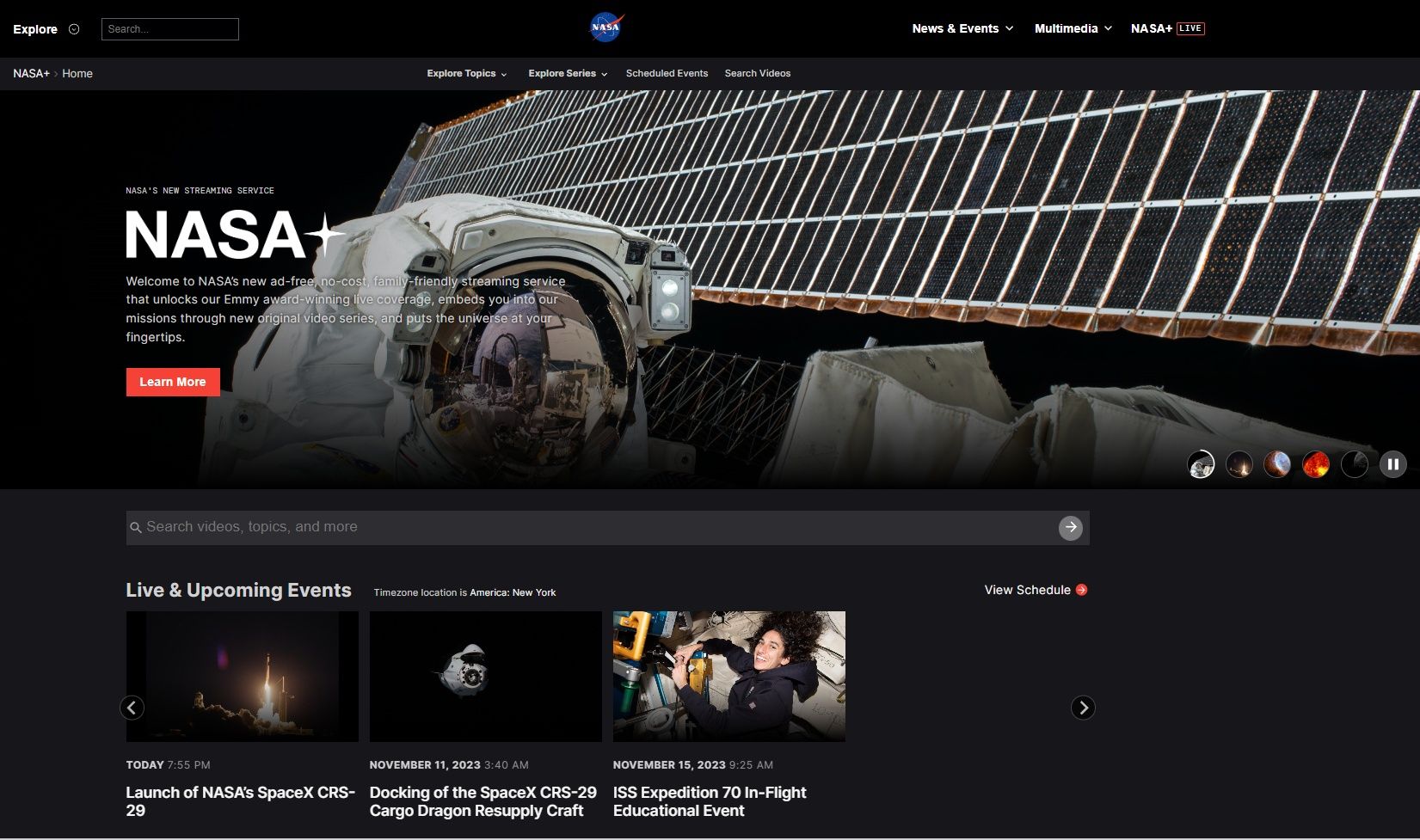Image resolution: width=1420 pixels, height=840 pixels.
Task: Click the LIVE badge next to NASA+
Action: tap(1190, 28)
